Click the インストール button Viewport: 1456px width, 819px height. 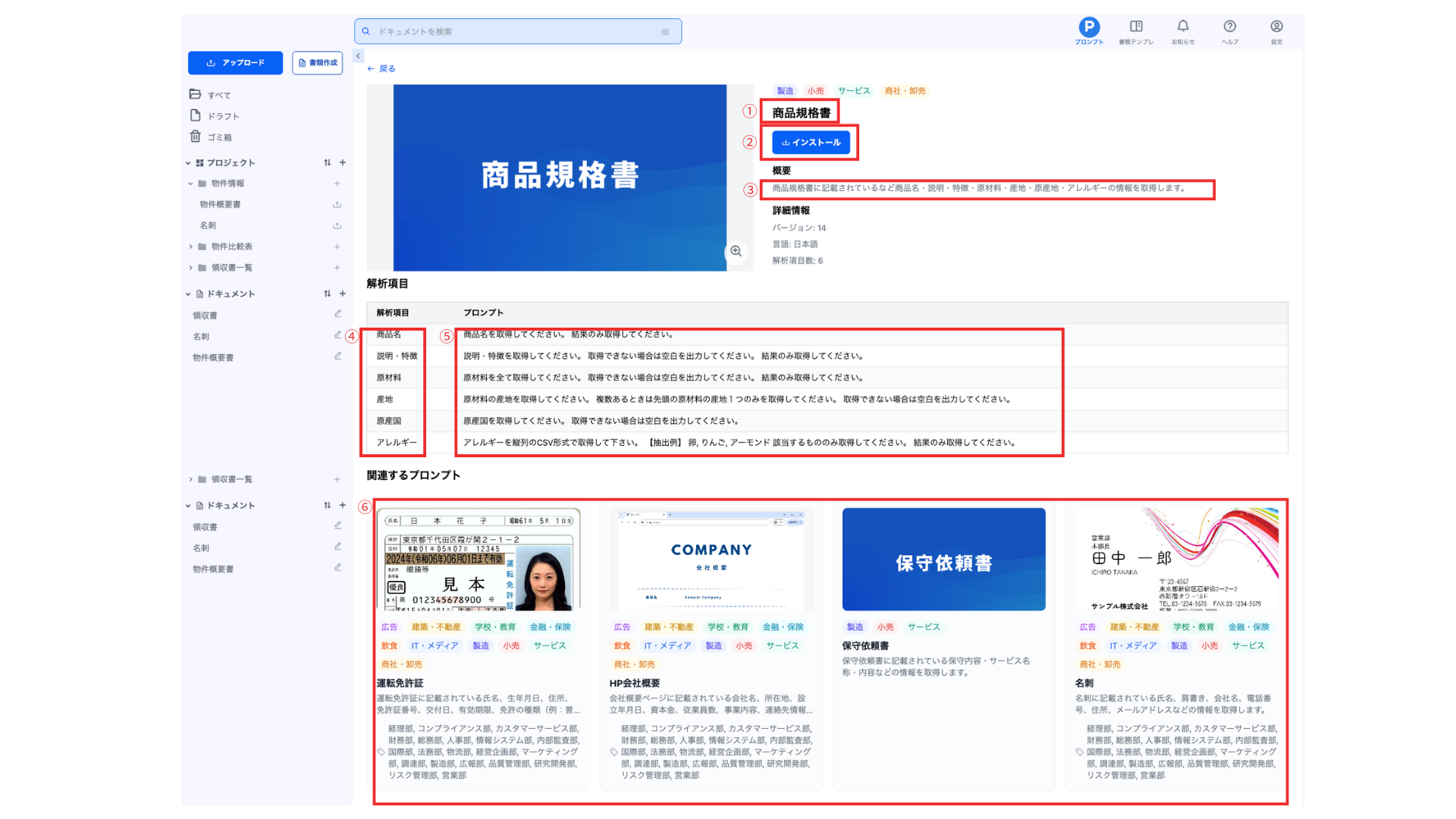tap(811, 143)
